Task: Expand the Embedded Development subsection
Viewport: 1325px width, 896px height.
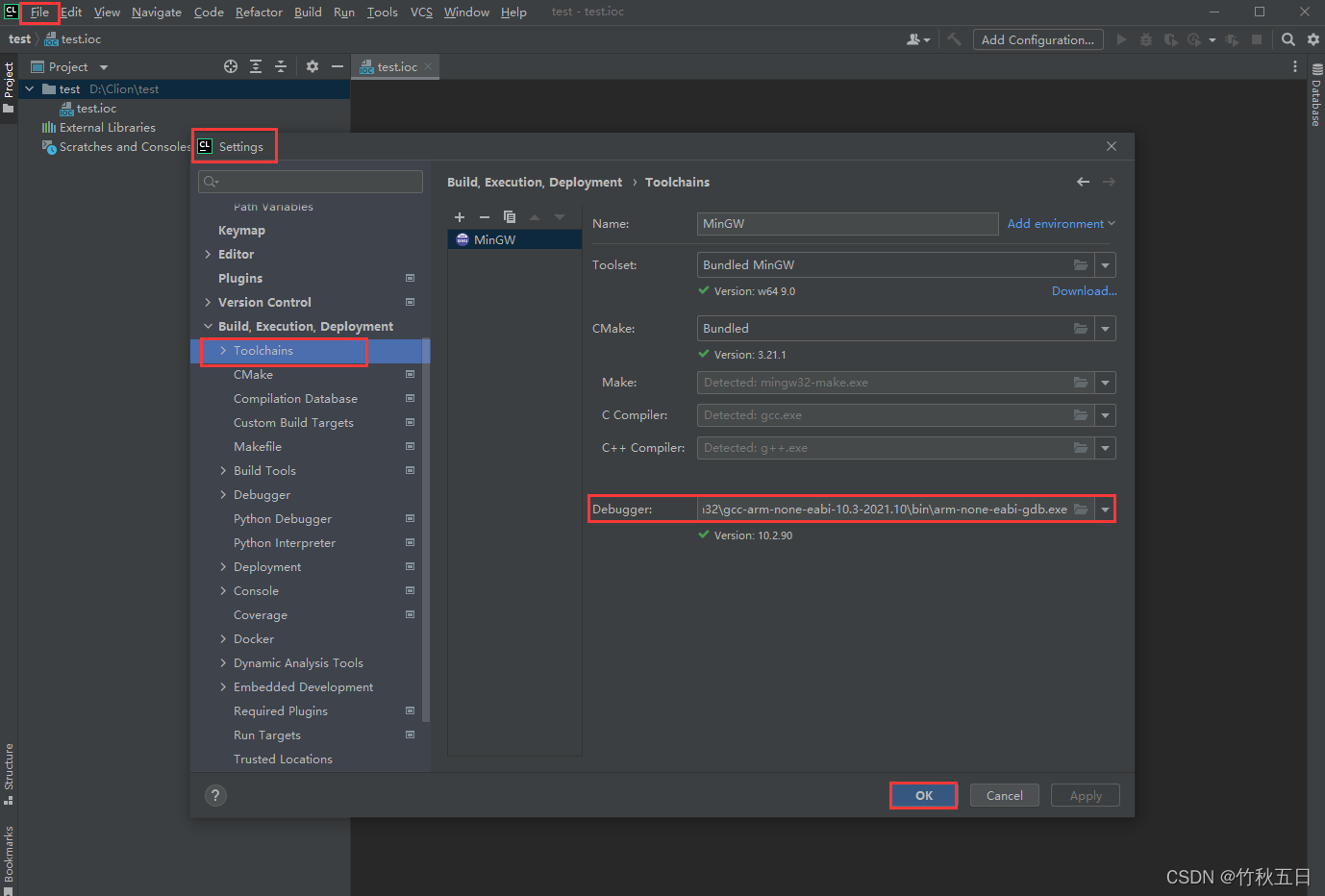Action: (223, 686)
